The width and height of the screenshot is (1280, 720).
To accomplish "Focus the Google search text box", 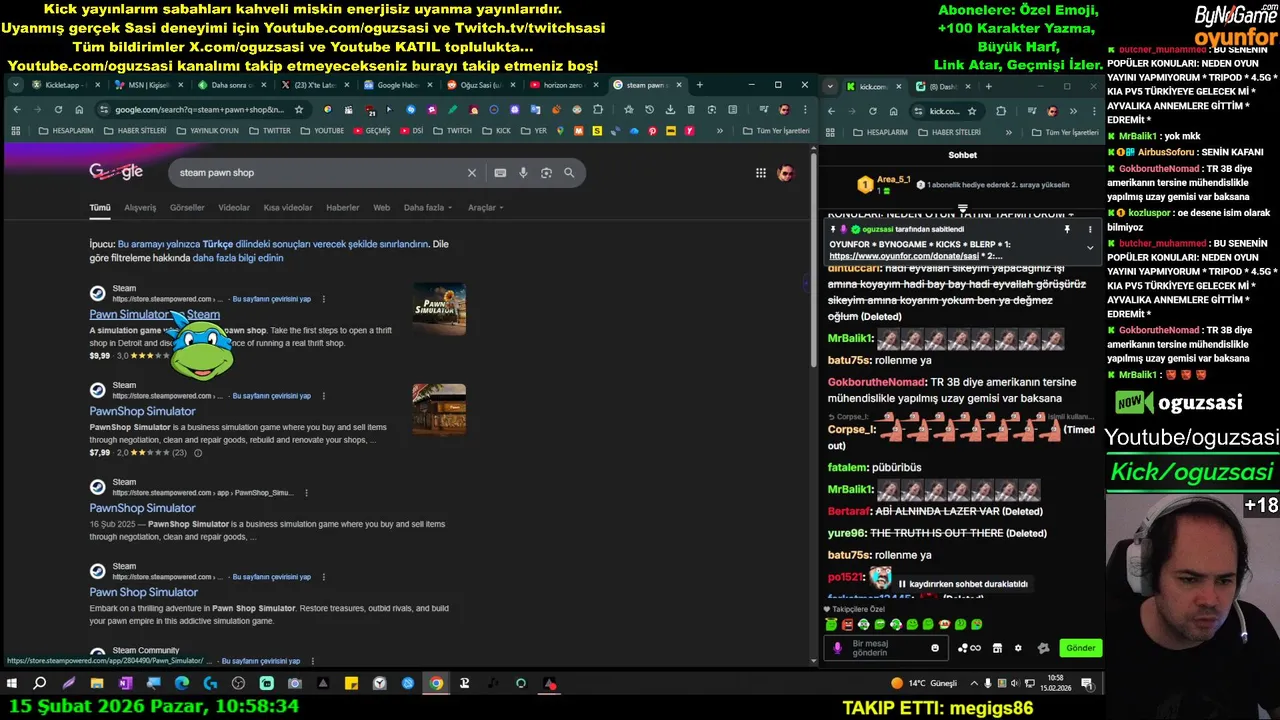I will (x=318, y=173).
